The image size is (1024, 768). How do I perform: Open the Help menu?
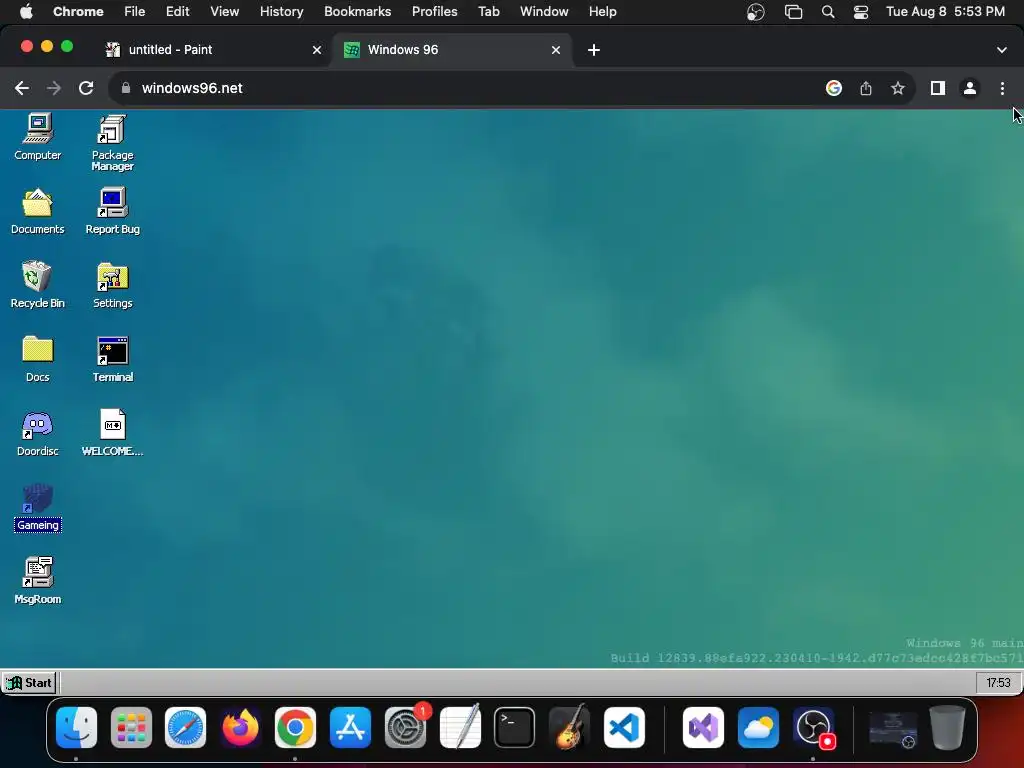602,12
